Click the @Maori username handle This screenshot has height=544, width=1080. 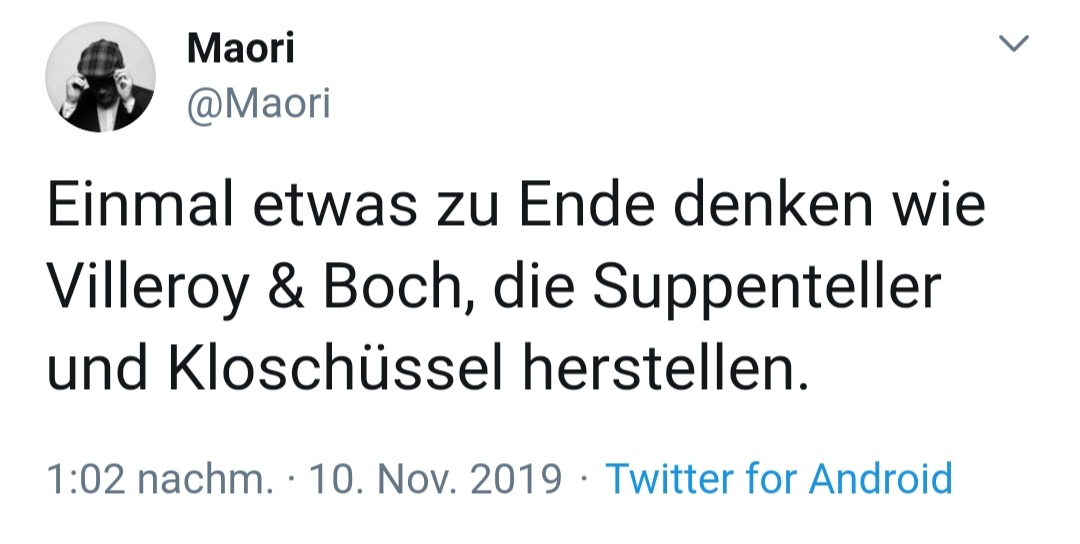click(258, 103)
